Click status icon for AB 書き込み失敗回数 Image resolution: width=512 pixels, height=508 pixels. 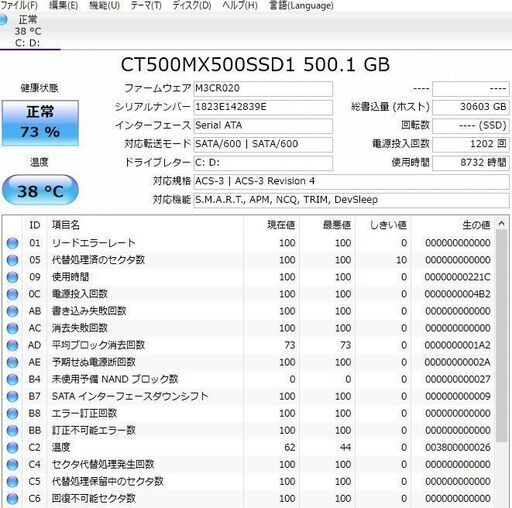pyautogui.click(x=12, y=311)
